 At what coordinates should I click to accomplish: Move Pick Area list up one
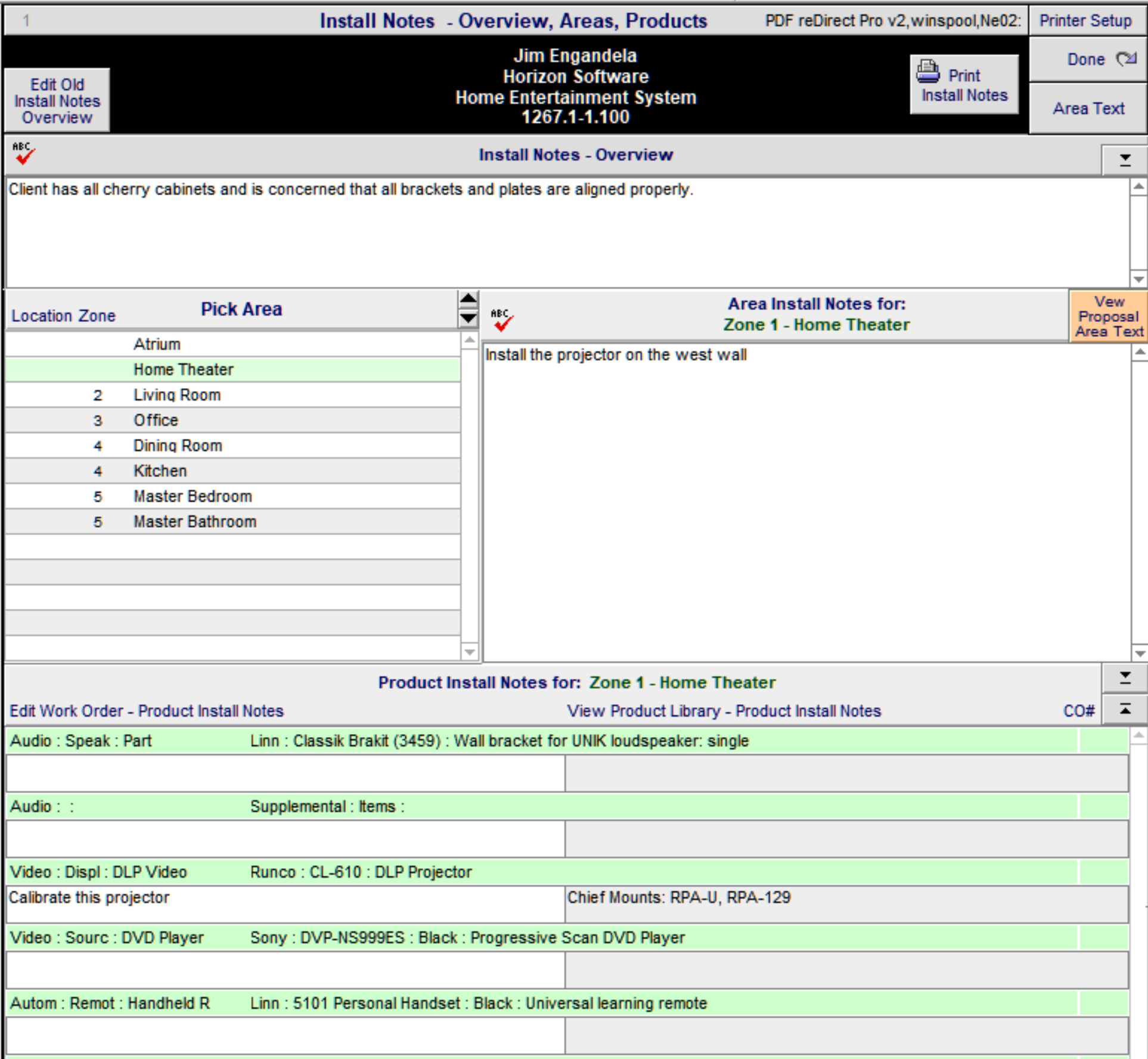468,299
